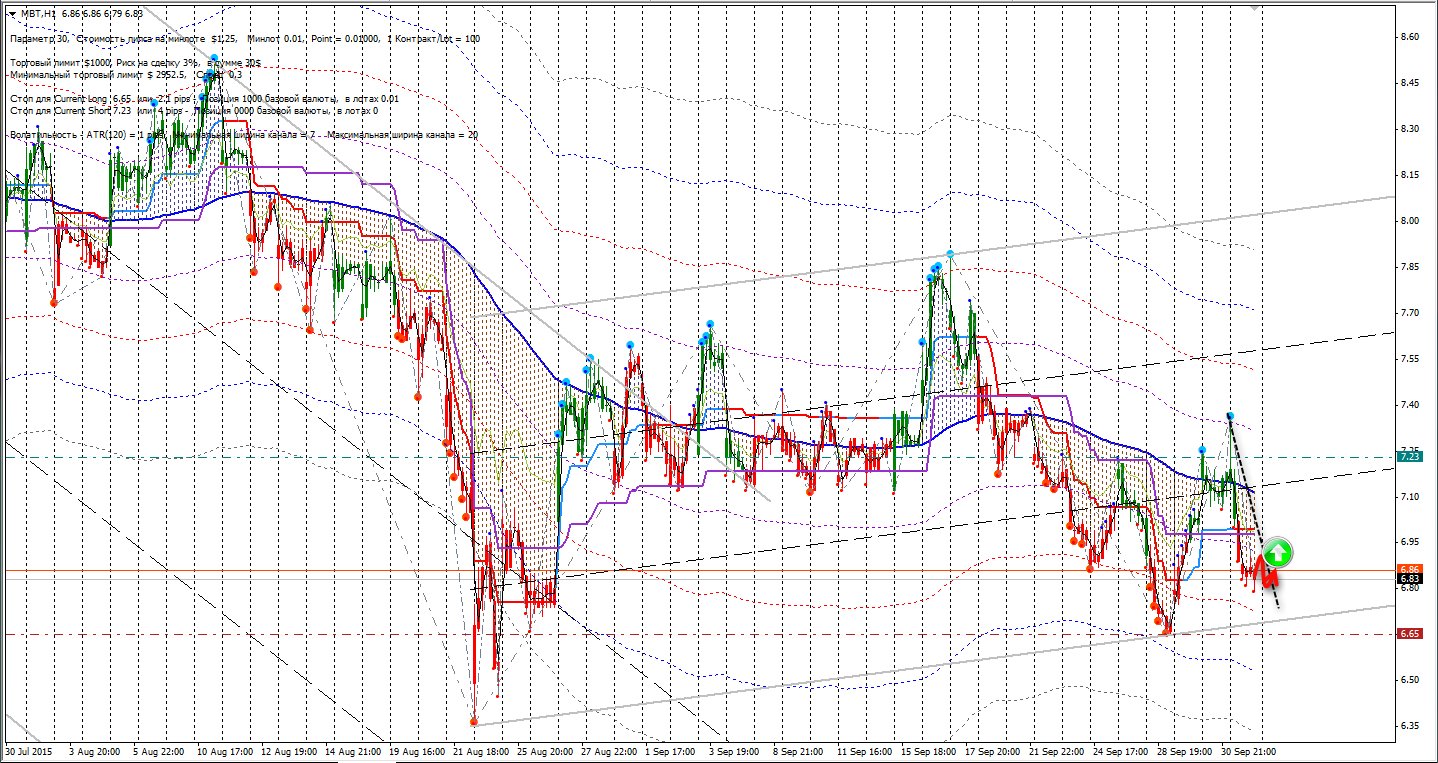This screenshot has width=1438, height=763.
Task: Click the 8.15 price scale label
Action: [1411, 175]
